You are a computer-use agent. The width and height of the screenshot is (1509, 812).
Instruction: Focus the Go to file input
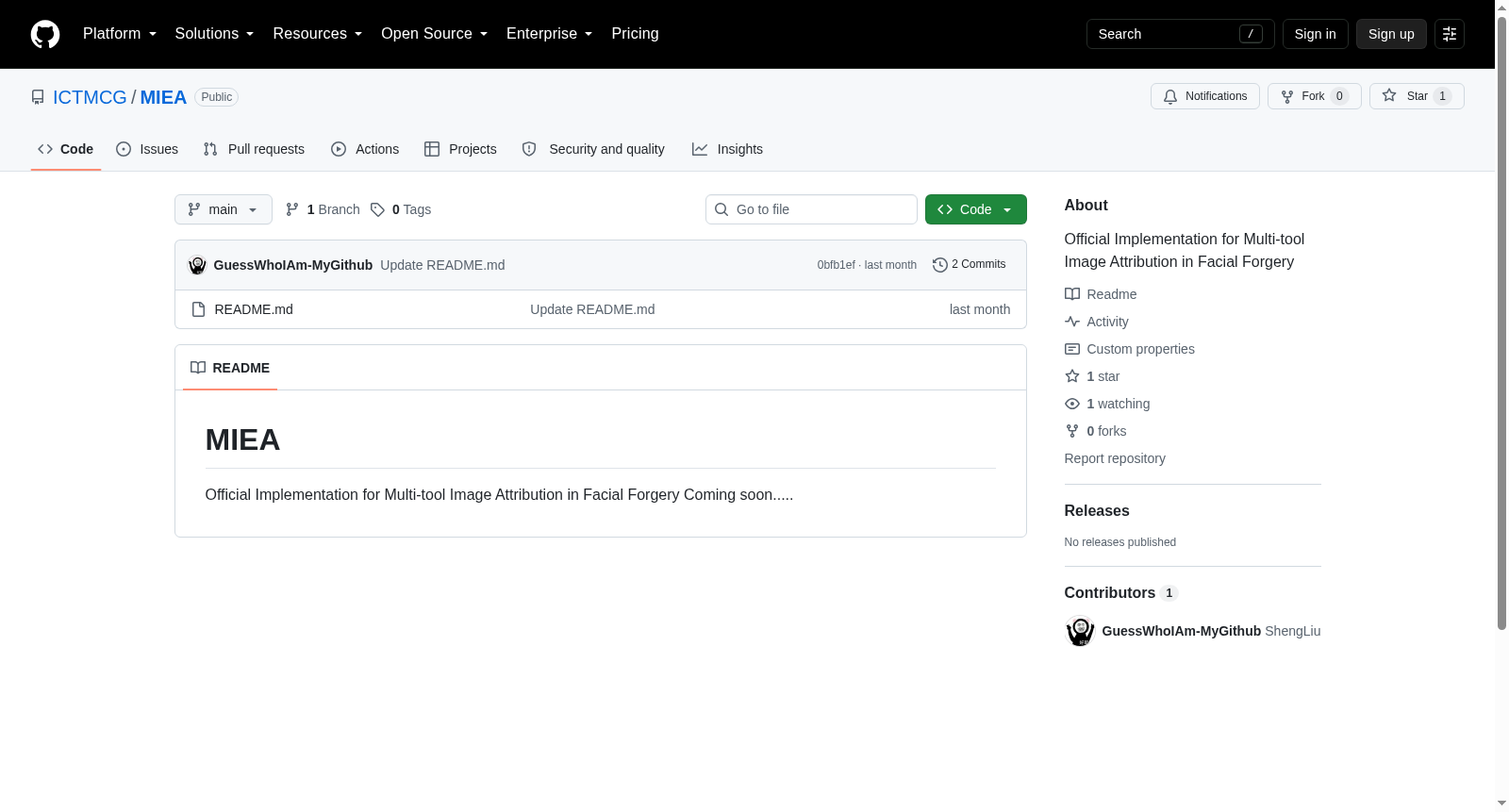[x=811, y=209]
